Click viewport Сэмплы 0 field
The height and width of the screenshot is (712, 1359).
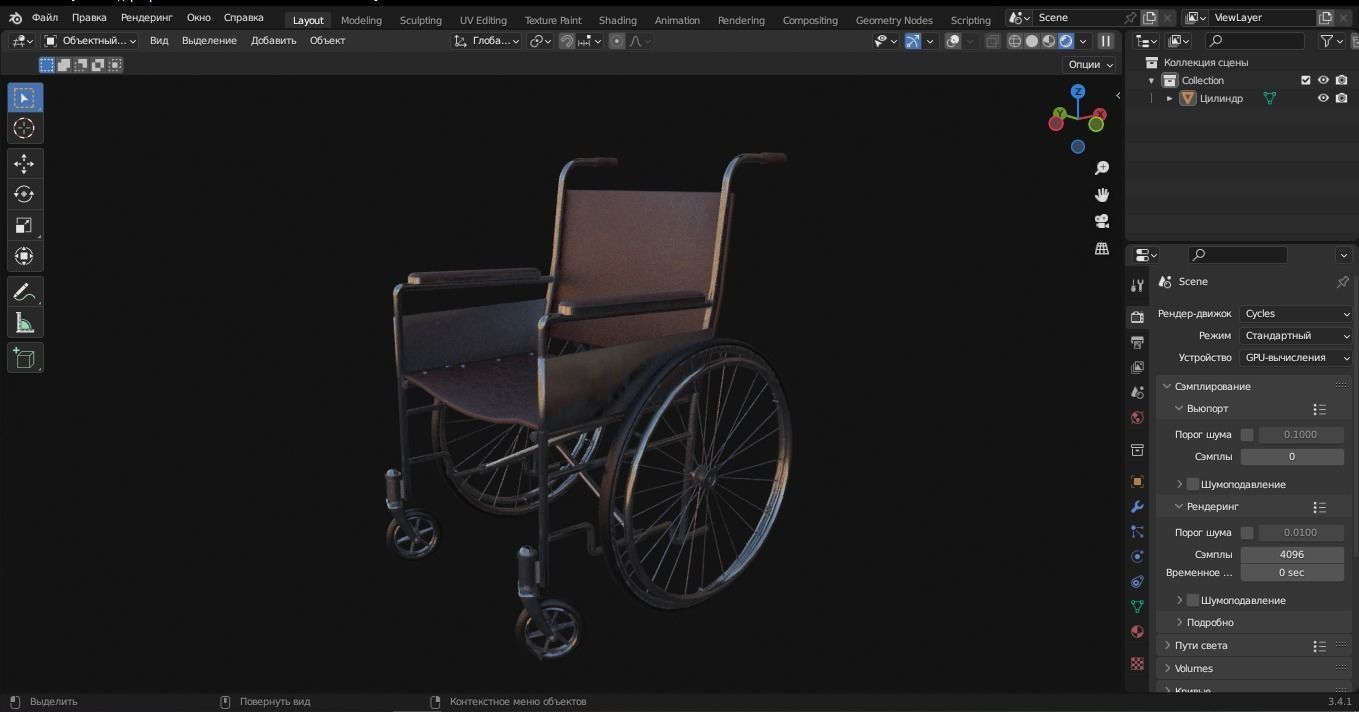click(x=1292, y=456)
